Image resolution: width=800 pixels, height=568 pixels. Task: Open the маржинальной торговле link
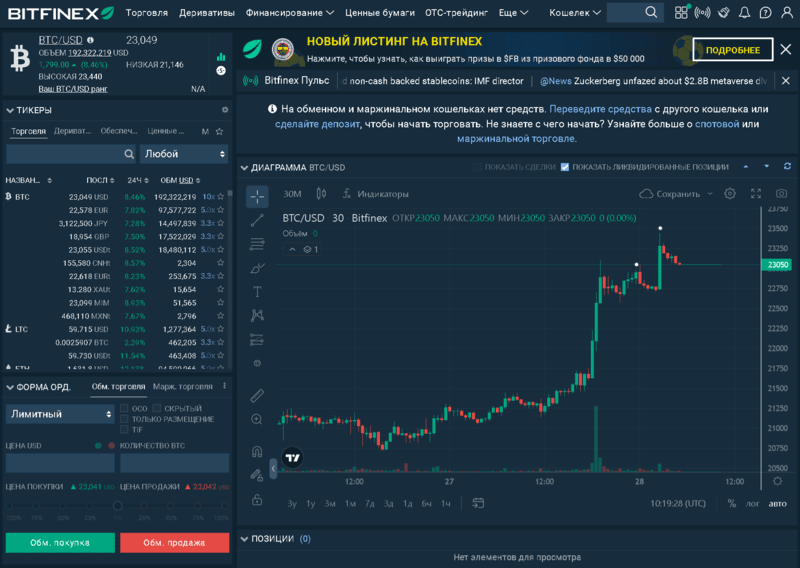click(x=515, y=138)
